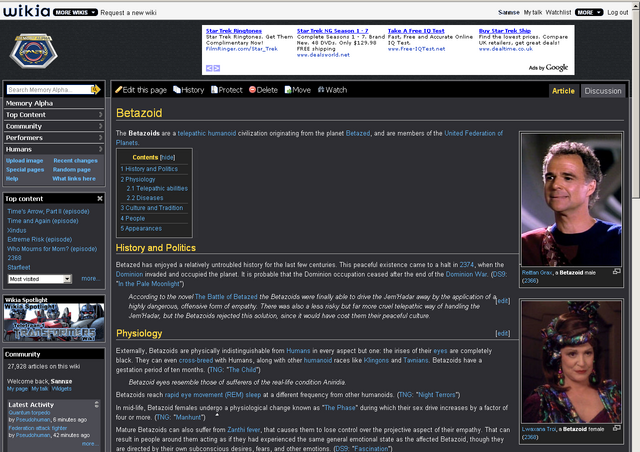Screen dimensions: 640x452
Task: Open the MORE user menu dropdown
Action: (x=589, y=12)
